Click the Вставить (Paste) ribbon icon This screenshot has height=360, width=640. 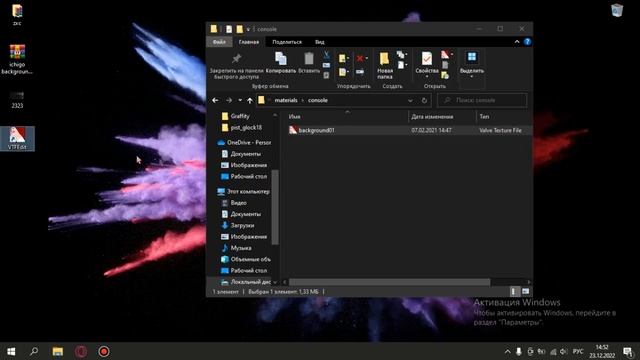[x=309, y=62]
